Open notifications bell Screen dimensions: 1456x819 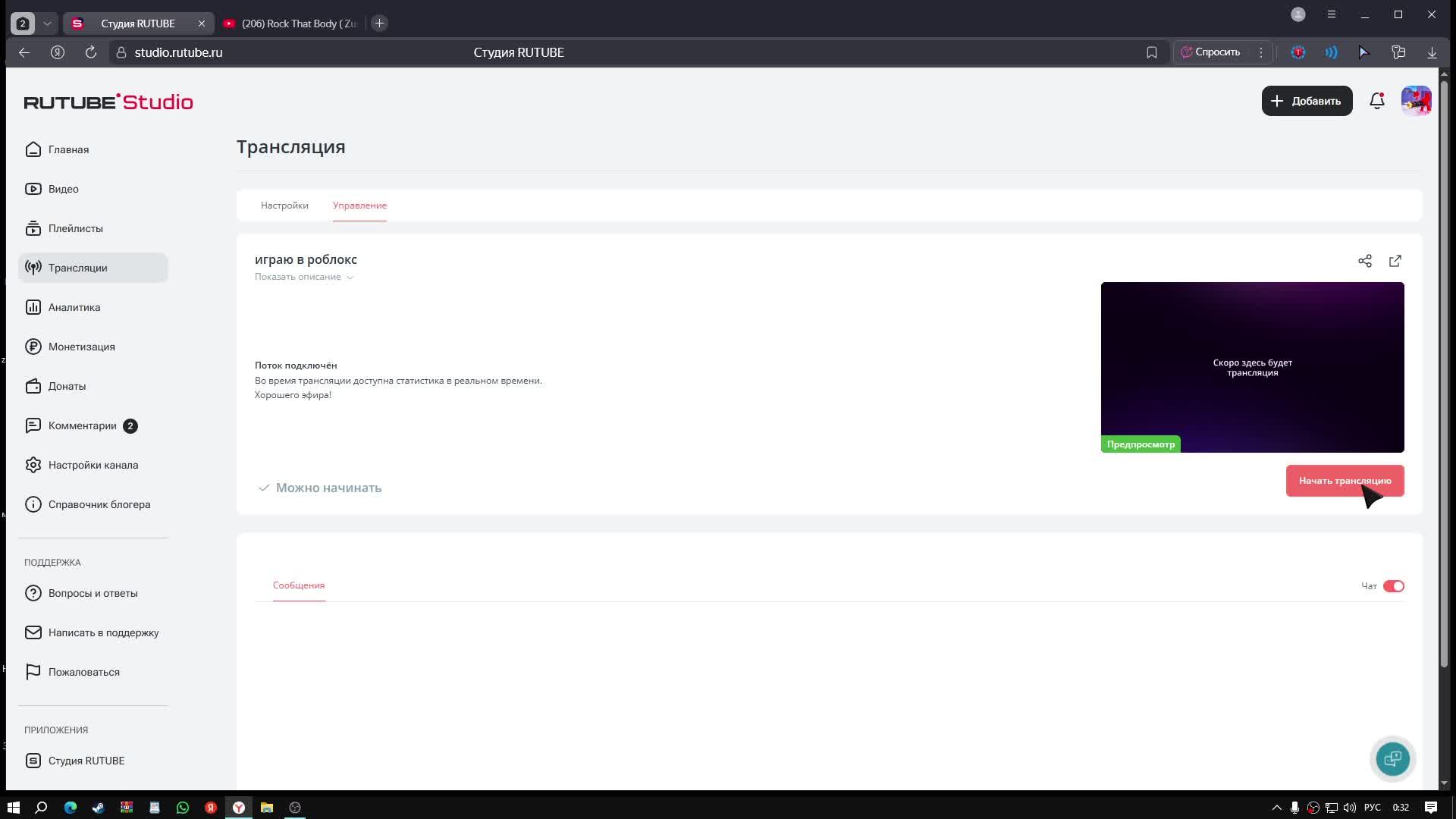click(x=1377, y=101)
